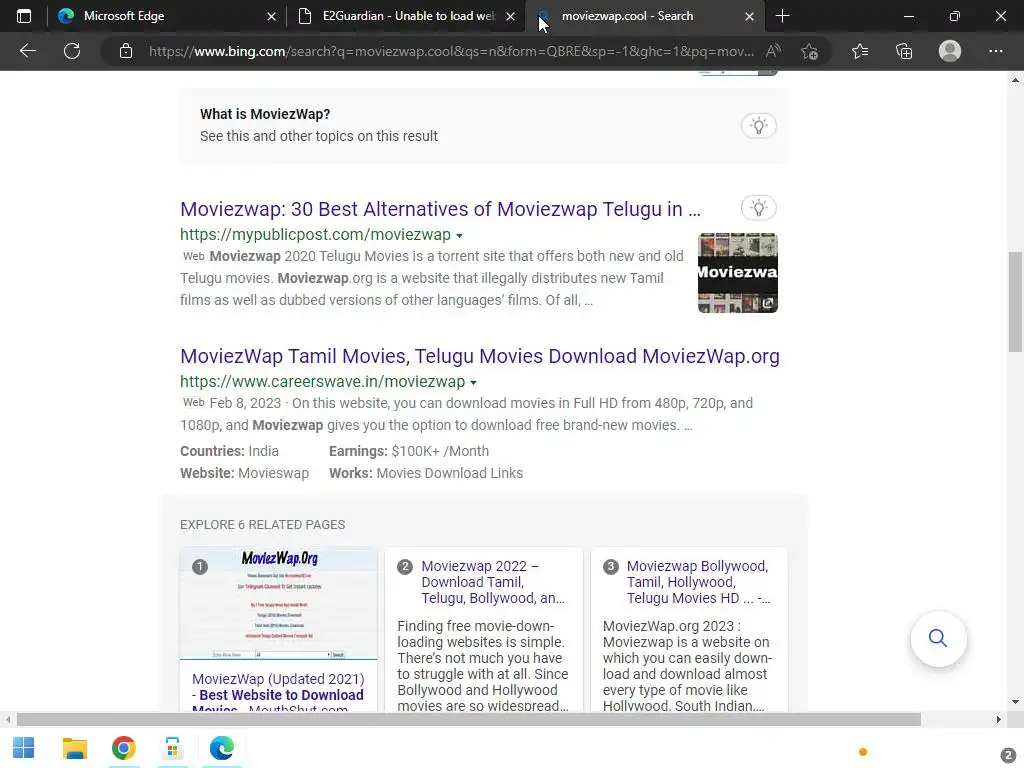
Task: Open Microsoft Store from taskbar
Action: point(172,748)
